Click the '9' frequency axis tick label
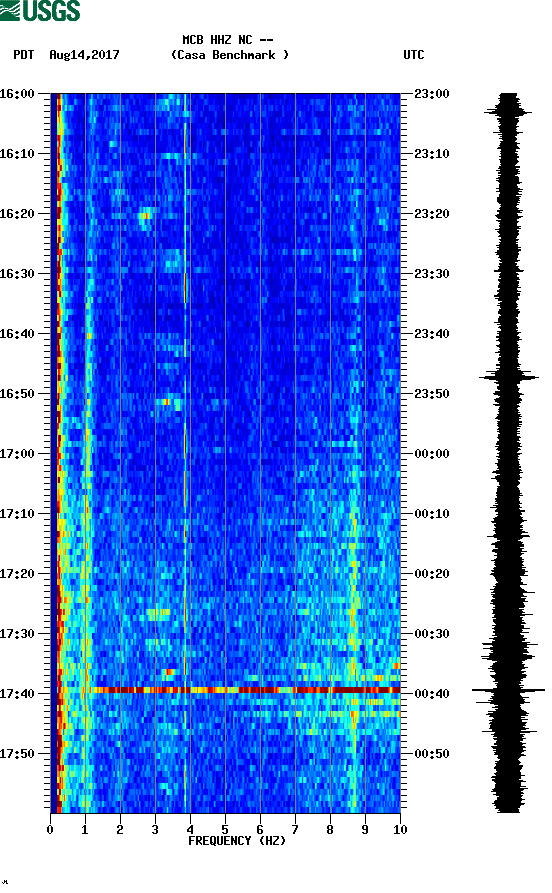Screen dimensions: 552x893 365,830
